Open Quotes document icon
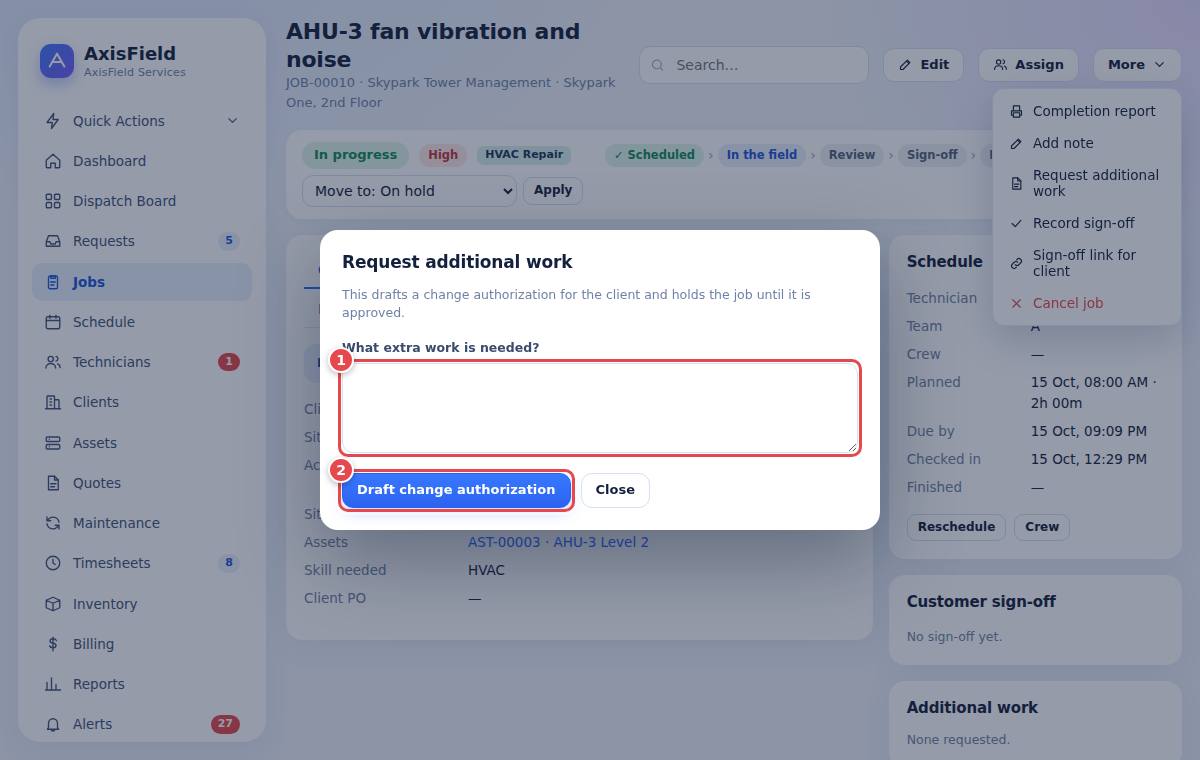This screenshot has width=1200, height=760. coord(53,483)
